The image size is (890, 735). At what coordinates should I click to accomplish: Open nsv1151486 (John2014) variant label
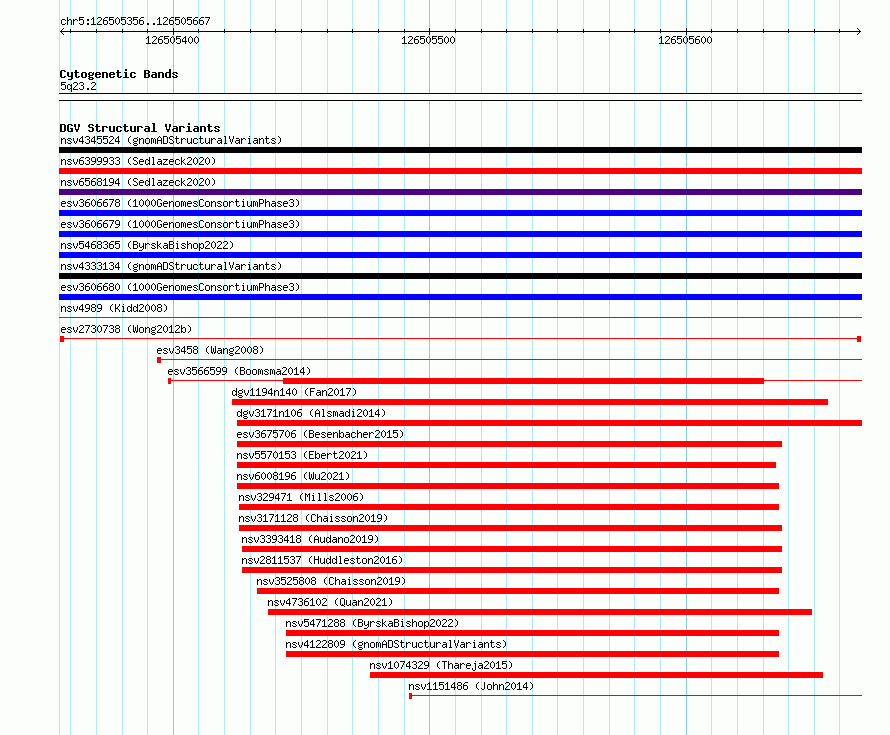(471, 686)
